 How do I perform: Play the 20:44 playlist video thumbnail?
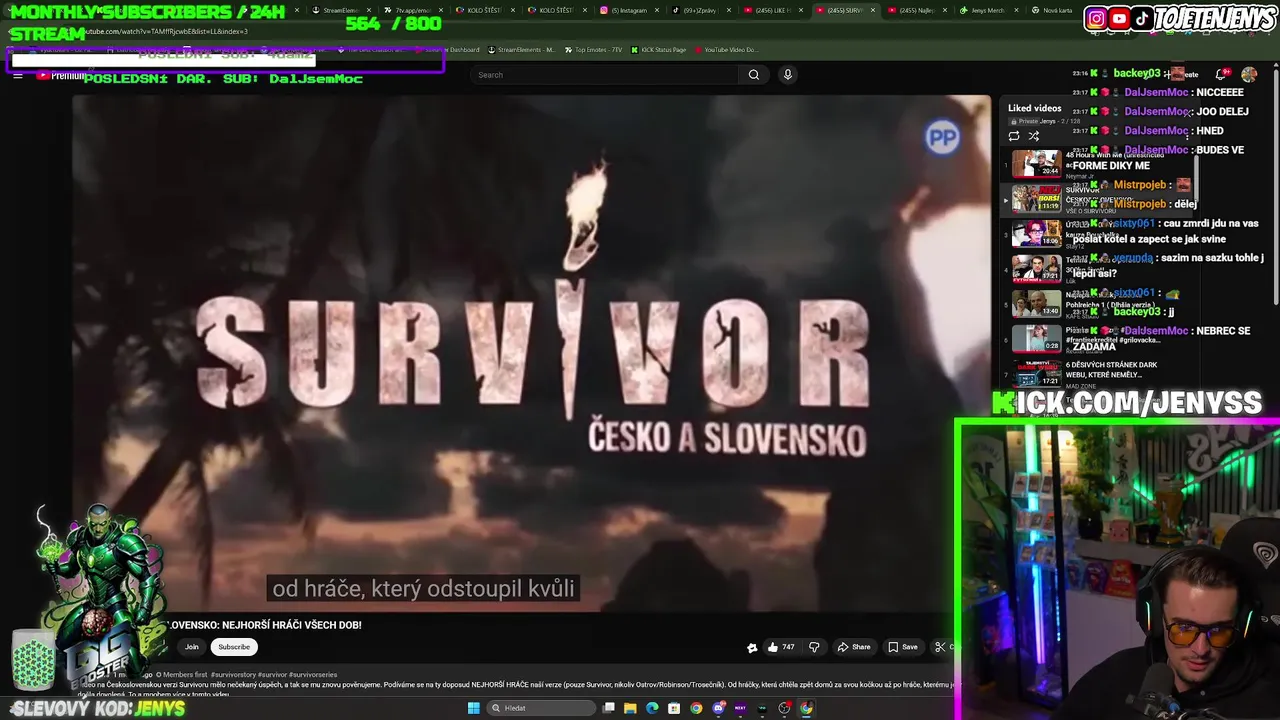click(x=1036, y=163)
